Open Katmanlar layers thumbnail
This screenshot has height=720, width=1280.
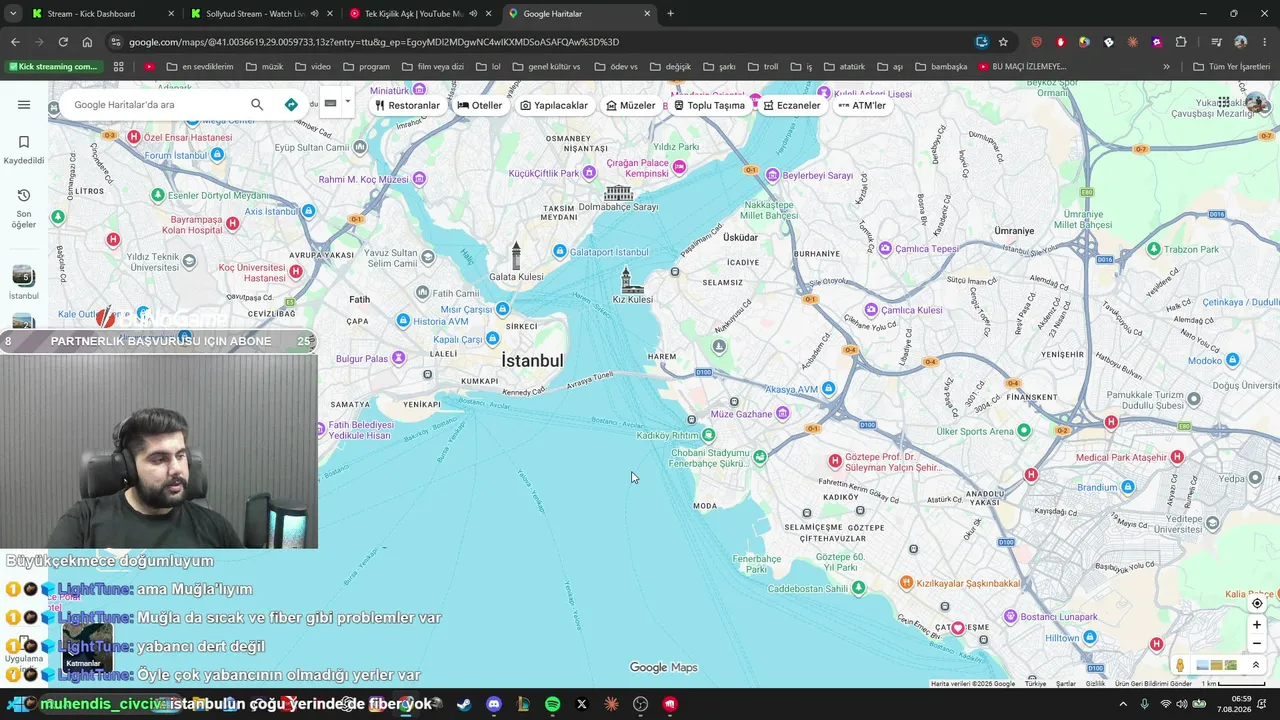(85, 646)
